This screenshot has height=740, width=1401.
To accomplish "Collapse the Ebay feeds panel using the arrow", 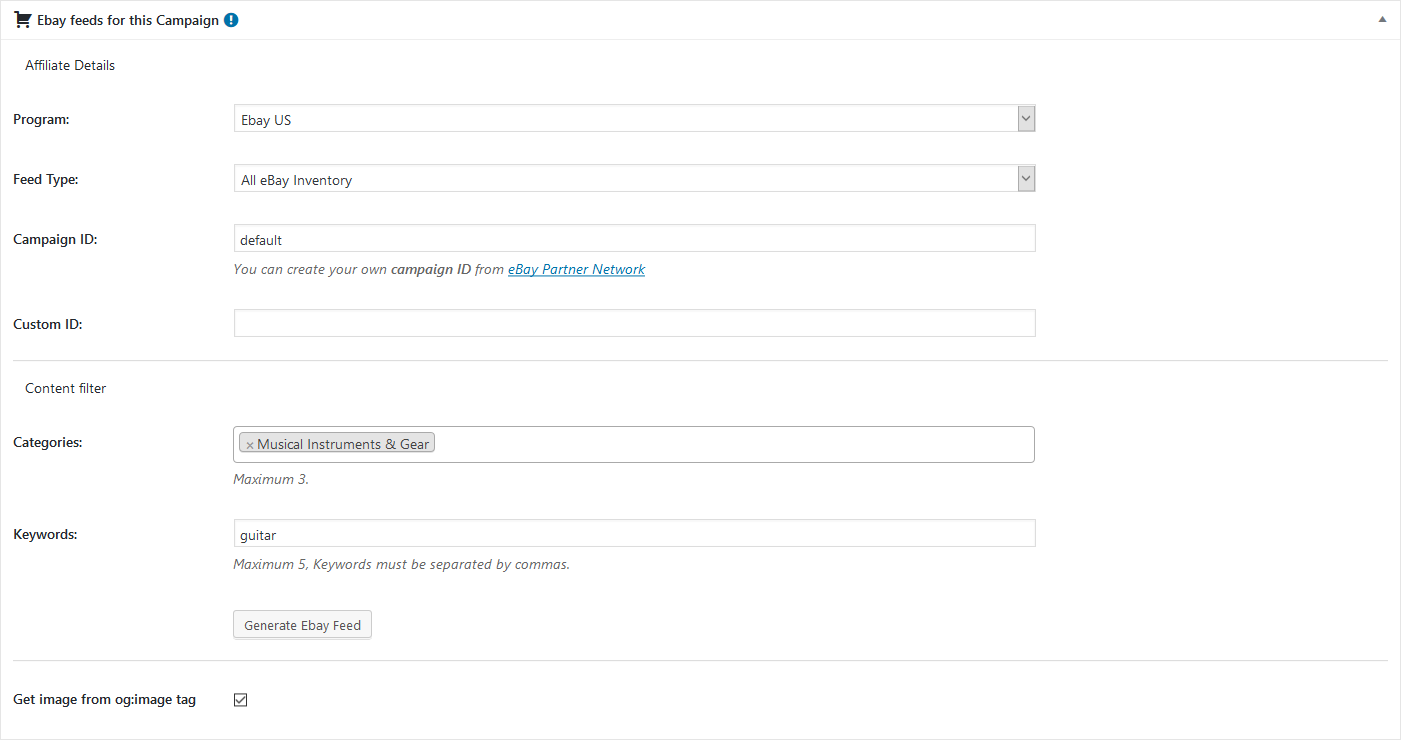I will pyautogui.click(x=1382, y=20).
